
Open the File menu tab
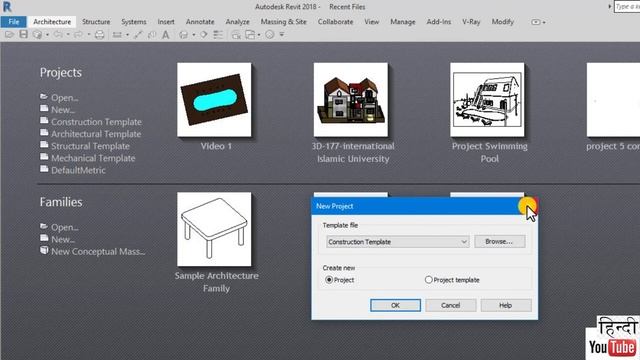click(x=14, y=22)
